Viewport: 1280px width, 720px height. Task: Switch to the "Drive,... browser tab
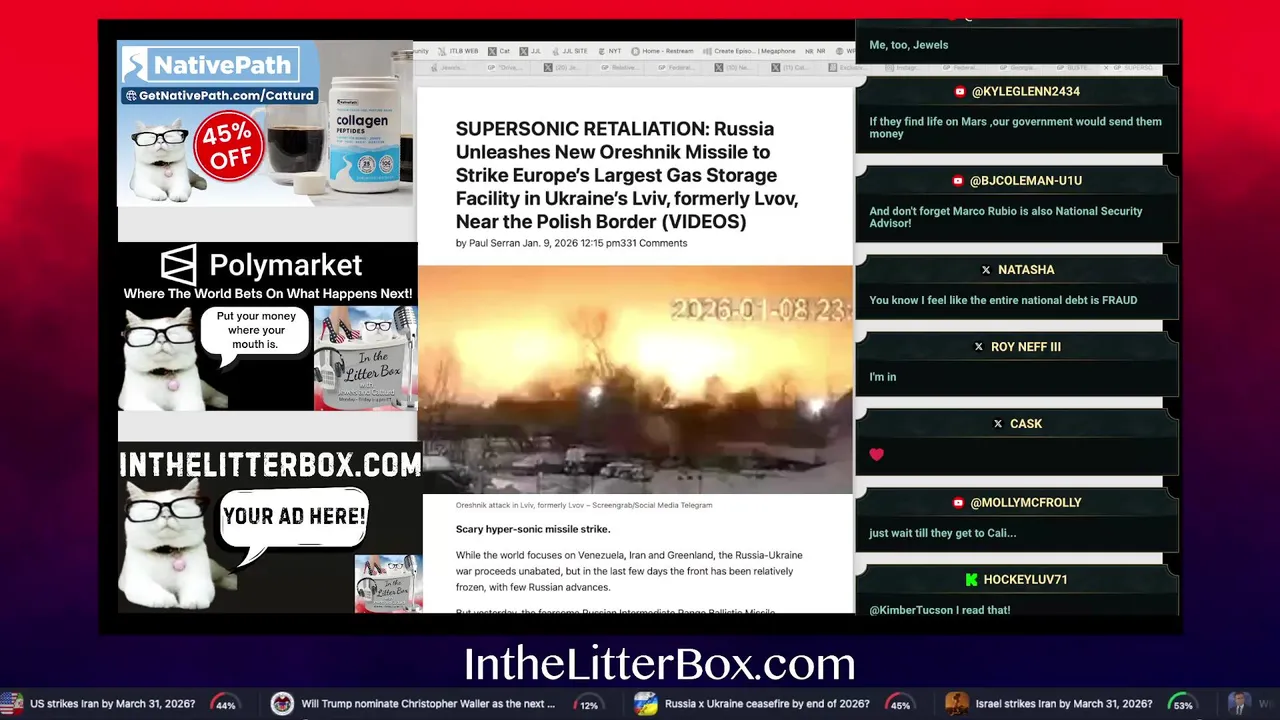(x=504, y=68)
